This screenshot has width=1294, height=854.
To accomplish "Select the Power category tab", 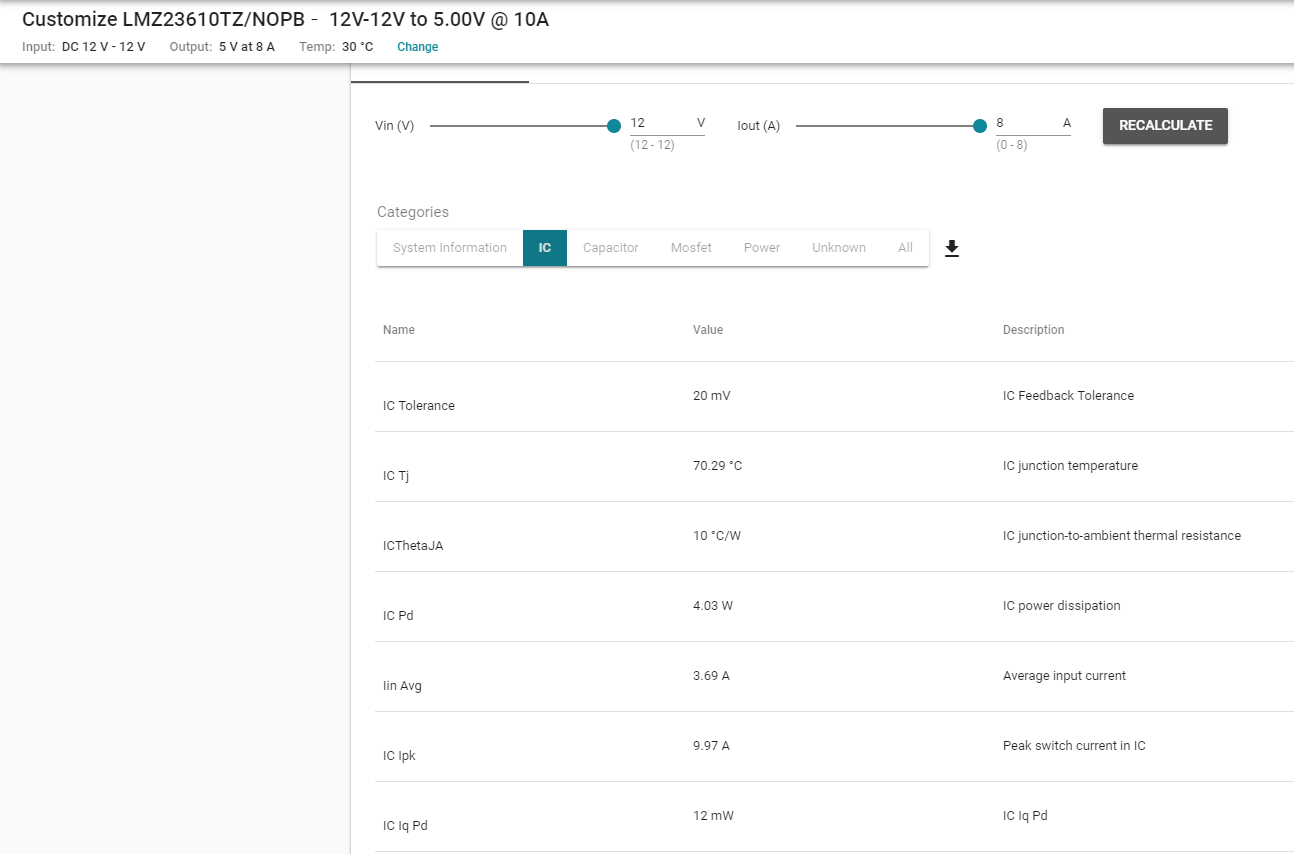I will [762, 248].
